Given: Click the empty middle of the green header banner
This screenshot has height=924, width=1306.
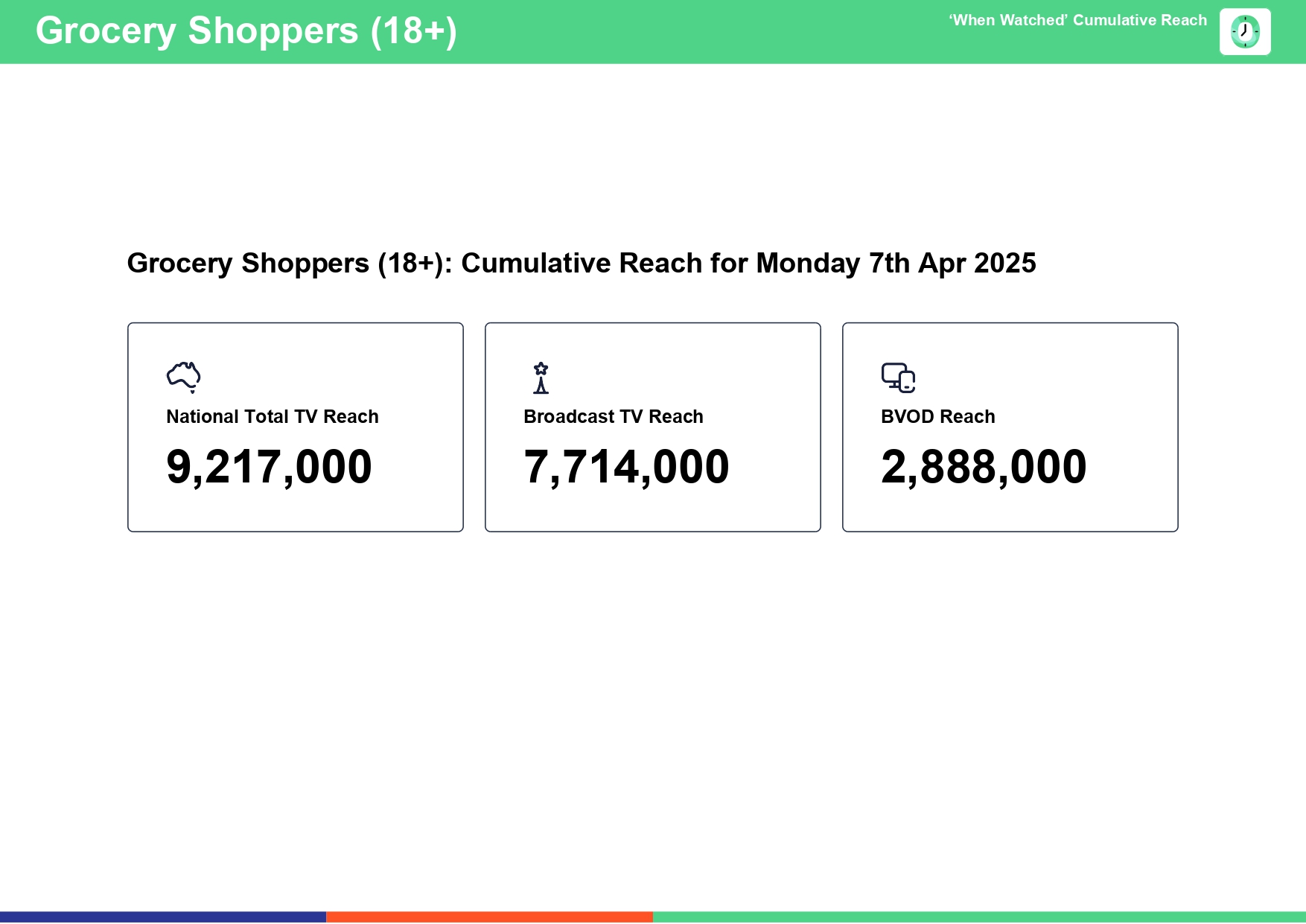Looking at the screenshot, I should point(700,32).
